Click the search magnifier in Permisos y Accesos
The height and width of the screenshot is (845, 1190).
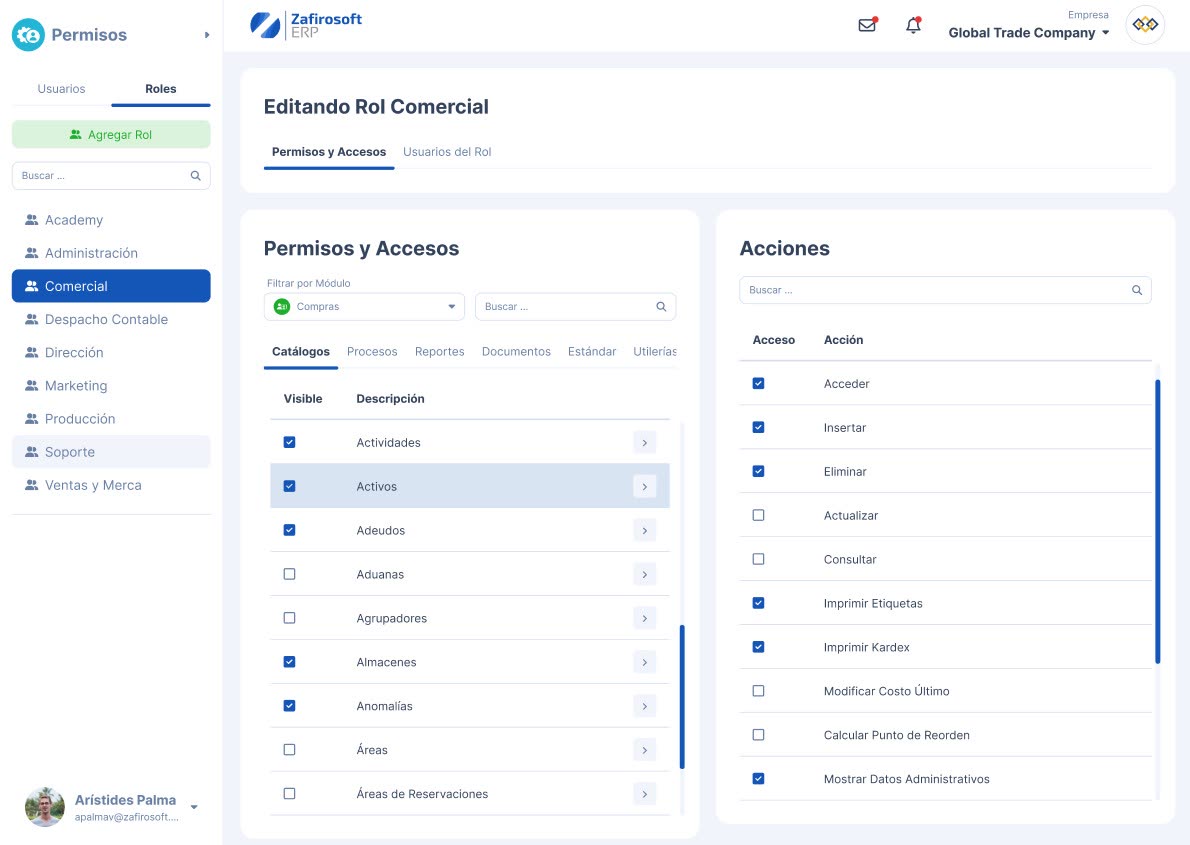pos(661,307)
